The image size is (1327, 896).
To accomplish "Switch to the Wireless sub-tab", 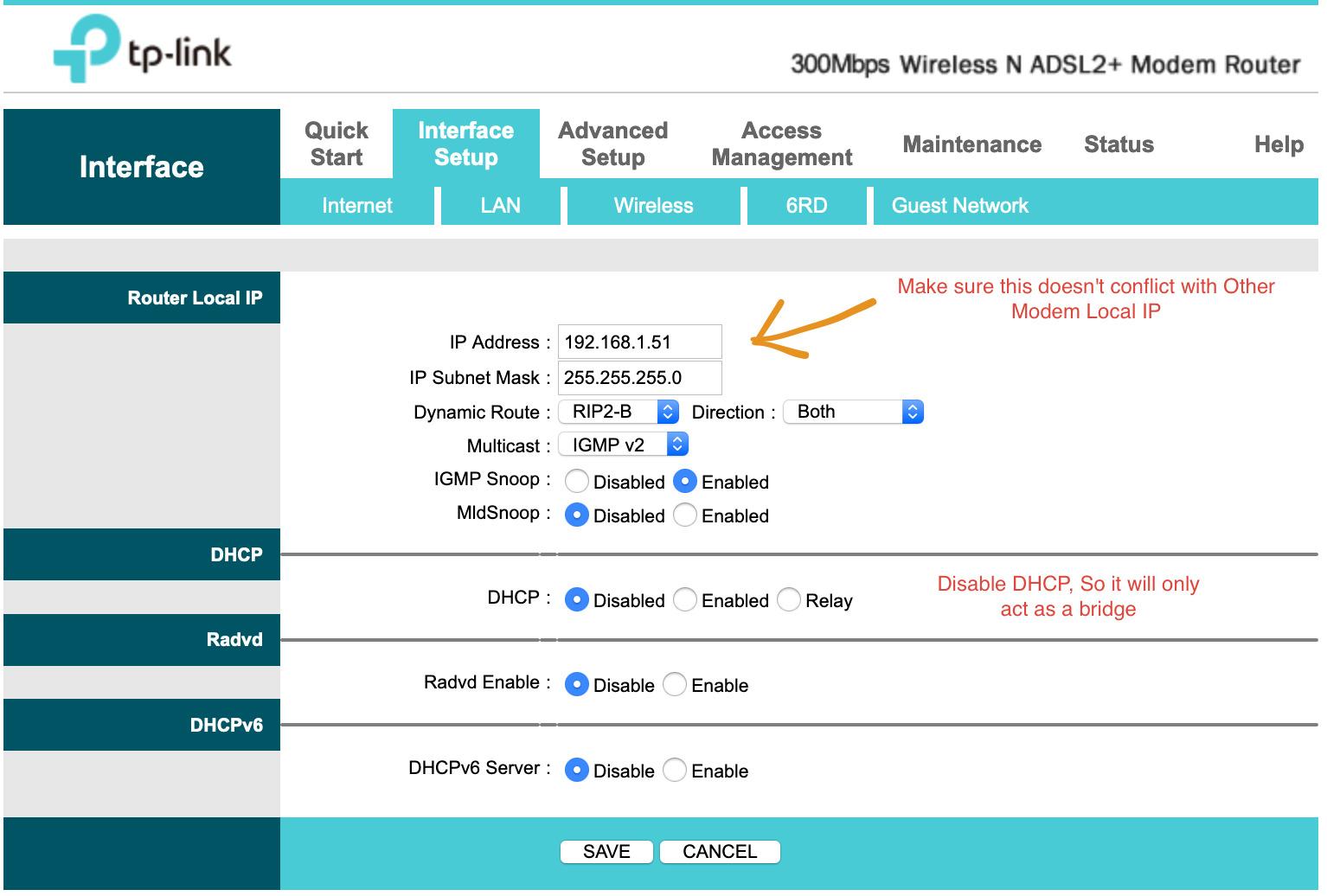I will pos(653,205).
